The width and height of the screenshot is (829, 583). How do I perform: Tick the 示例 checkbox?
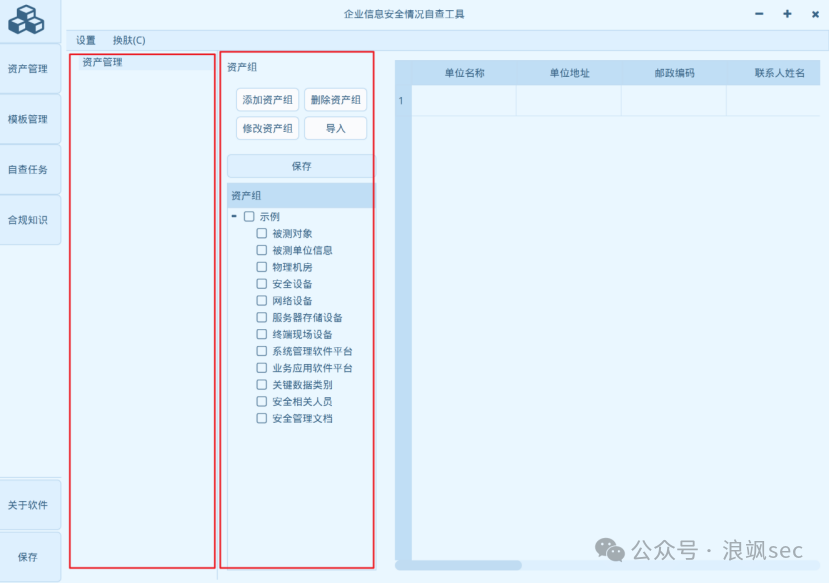pos(249,217)
